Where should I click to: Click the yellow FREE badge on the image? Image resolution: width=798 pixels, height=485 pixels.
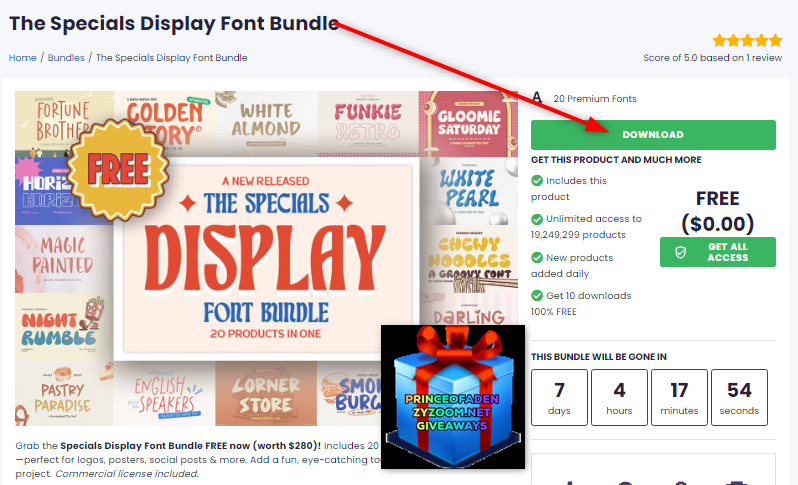(119, 170)
